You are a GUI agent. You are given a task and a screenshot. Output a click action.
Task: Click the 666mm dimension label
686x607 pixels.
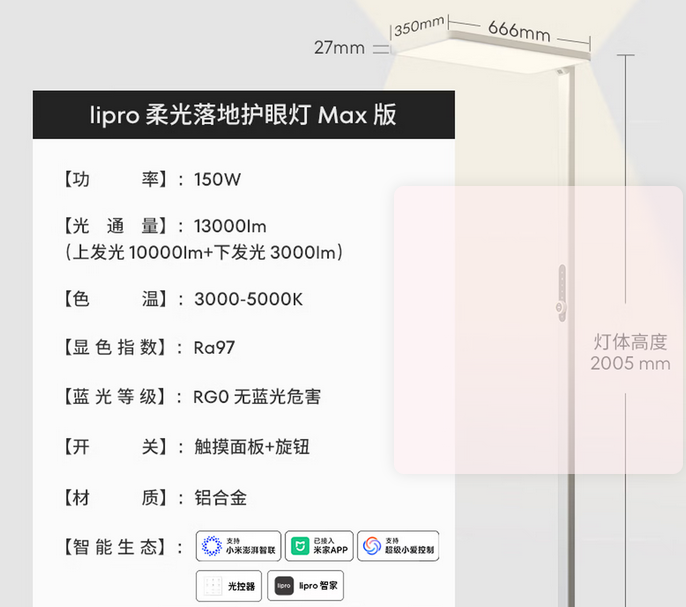pyautogui.click(x=519, y=31)
